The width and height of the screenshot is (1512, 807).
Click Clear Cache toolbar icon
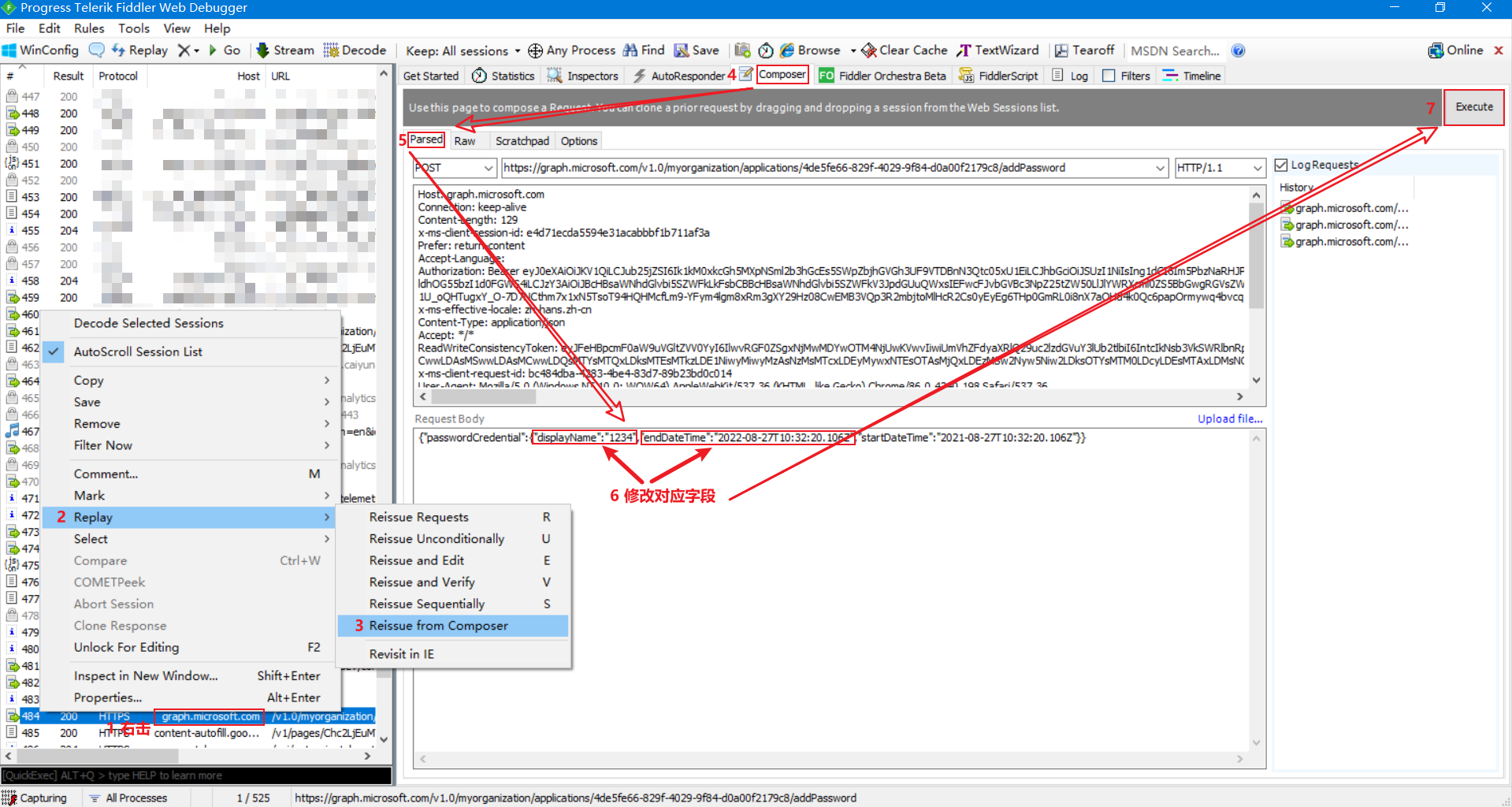869,50
